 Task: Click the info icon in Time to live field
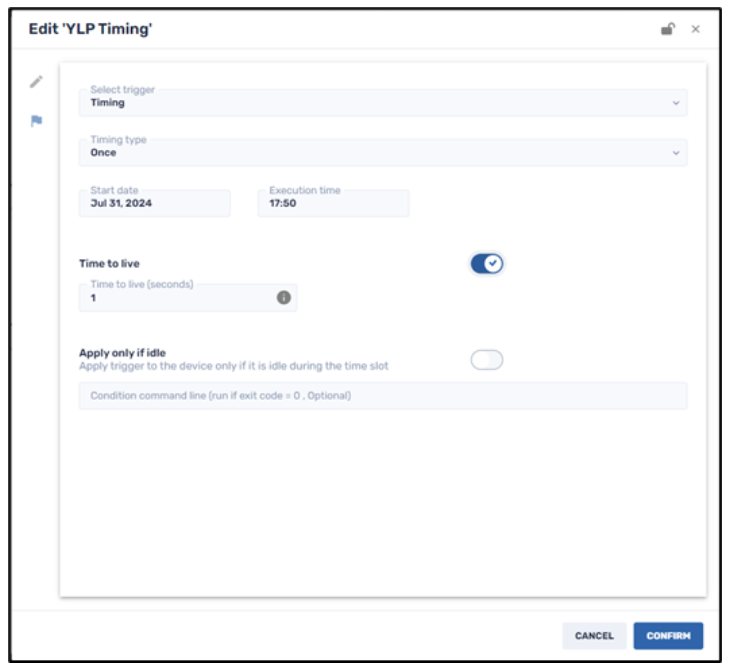click(x=283, y=298)
